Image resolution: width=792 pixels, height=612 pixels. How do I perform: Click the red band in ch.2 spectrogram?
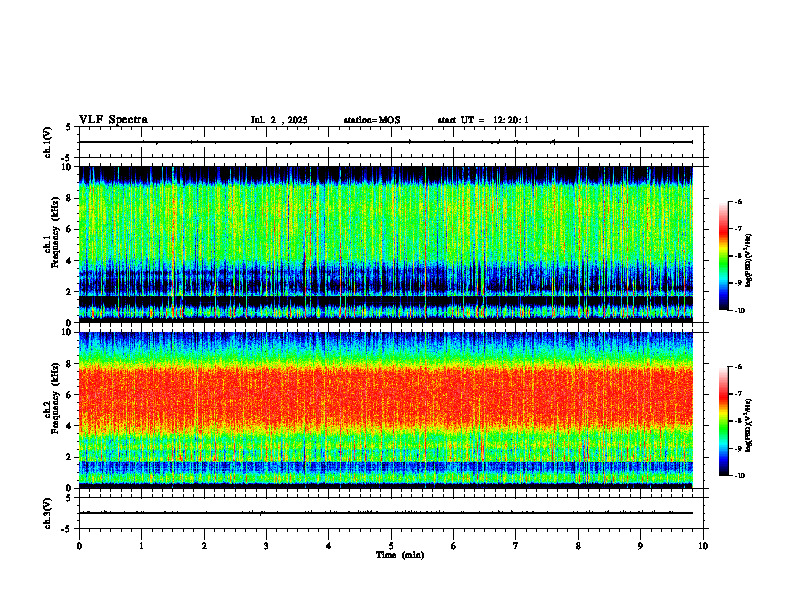click(386, 396)
